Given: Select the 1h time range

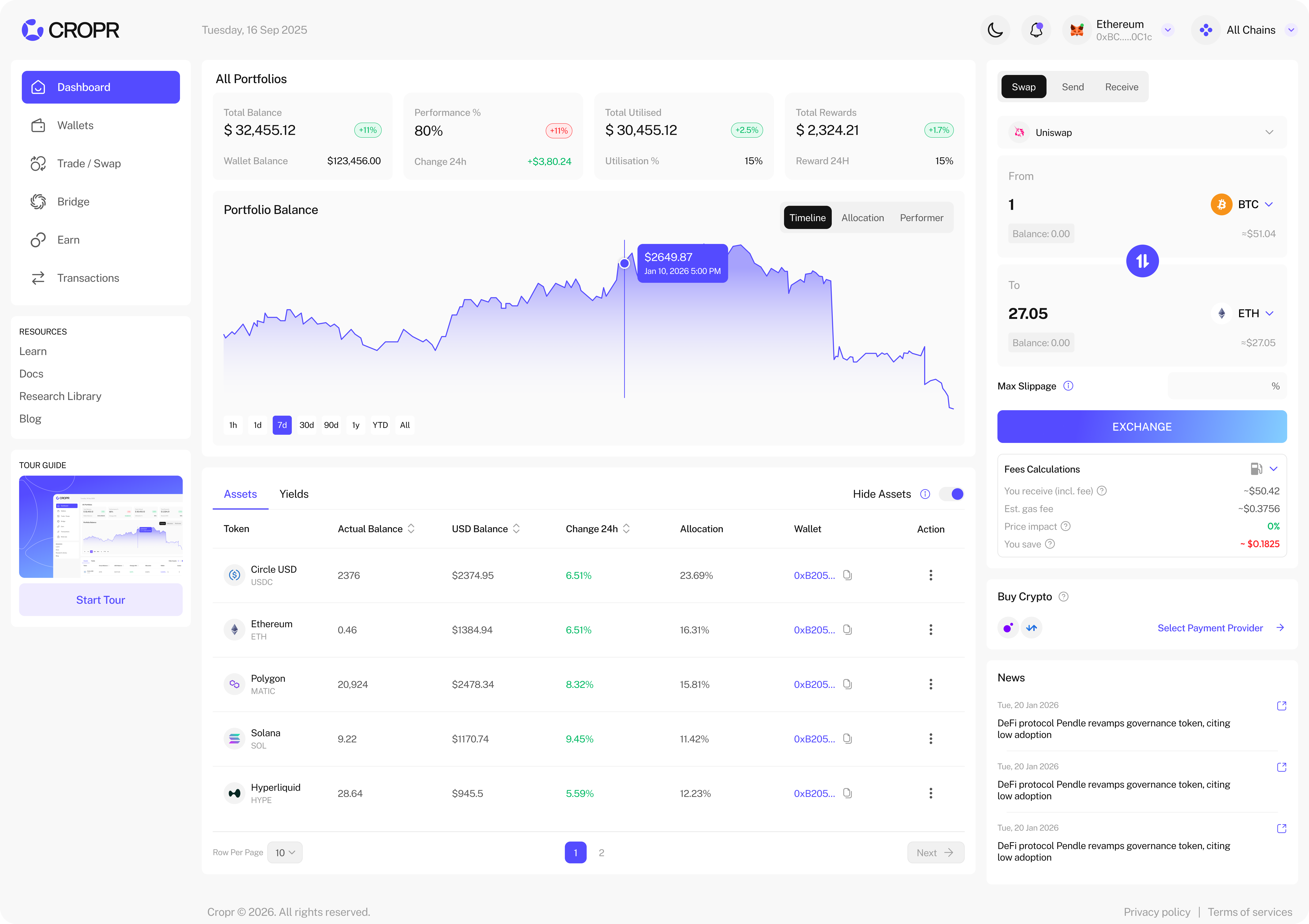Looking at the screenshot, I should (x=233, y=425).
